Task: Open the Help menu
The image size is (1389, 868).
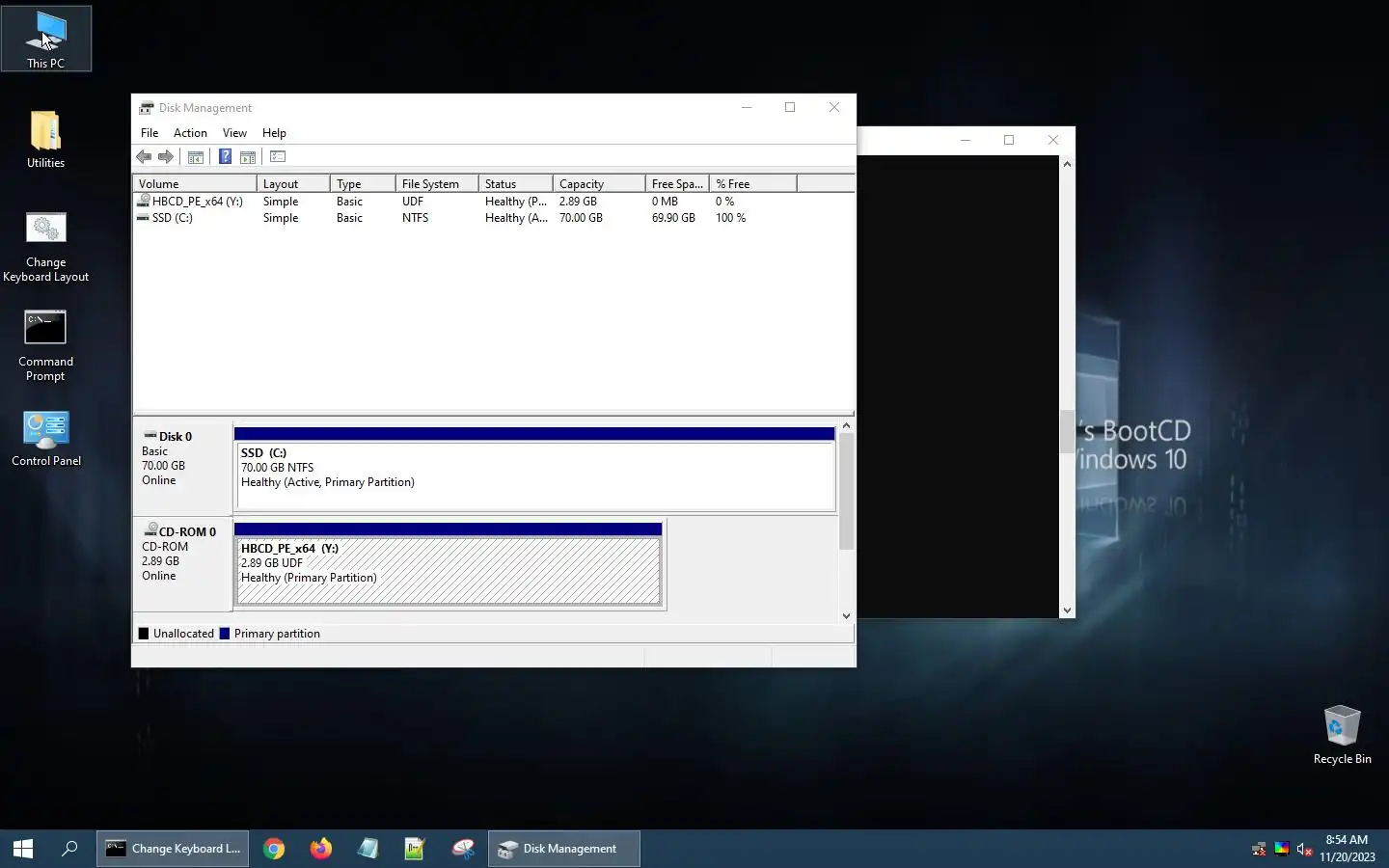Action: (x=274, y=133)
